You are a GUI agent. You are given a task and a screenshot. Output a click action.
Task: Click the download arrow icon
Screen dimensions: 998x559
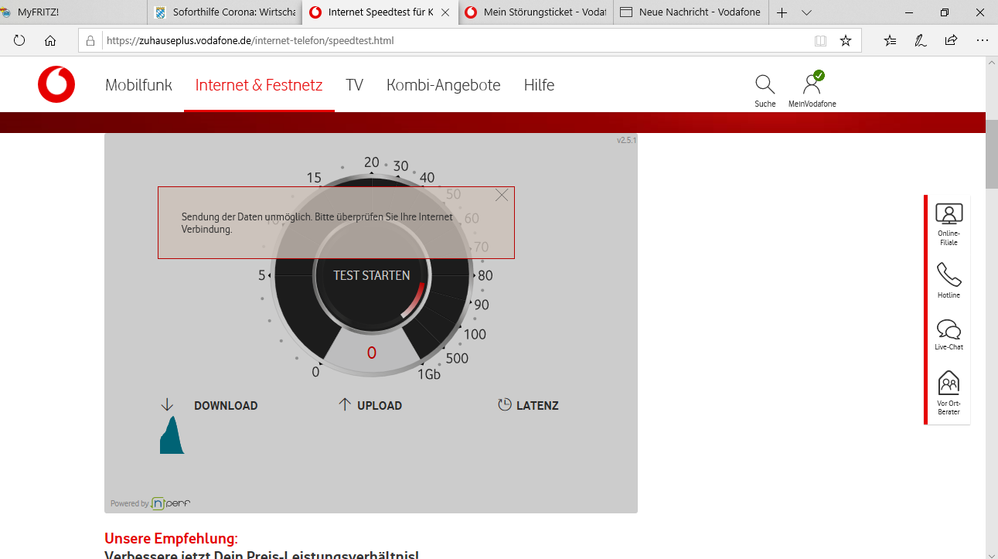pos(167,405)
